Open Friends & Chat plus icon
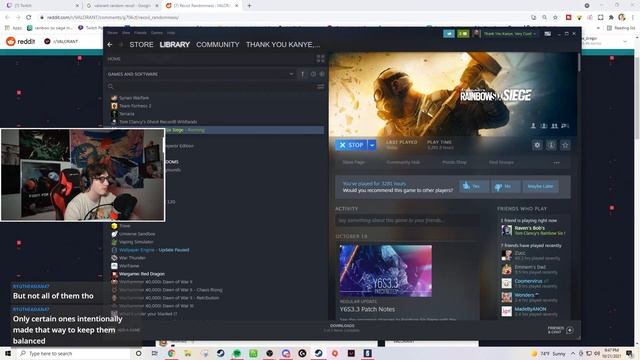This screenshot has width=640, height=360. click(570, 330)
